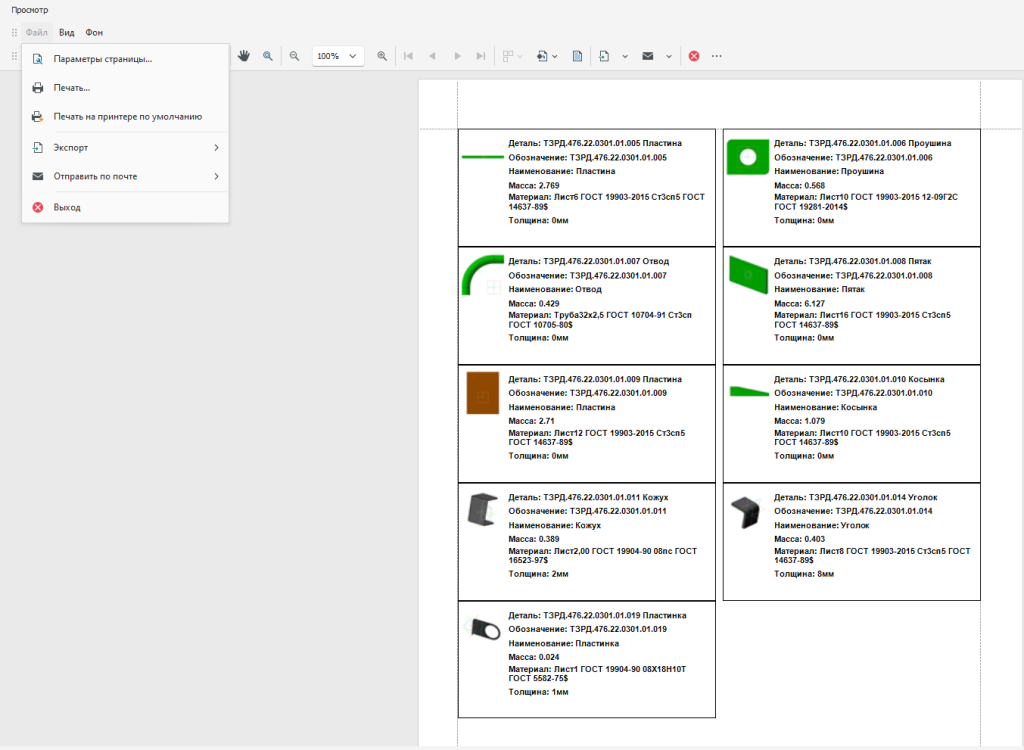Click the envelope send-by-mail toolbar icon
The height and width of the screenshot is (750, 1024).
[x=648, y=56]
